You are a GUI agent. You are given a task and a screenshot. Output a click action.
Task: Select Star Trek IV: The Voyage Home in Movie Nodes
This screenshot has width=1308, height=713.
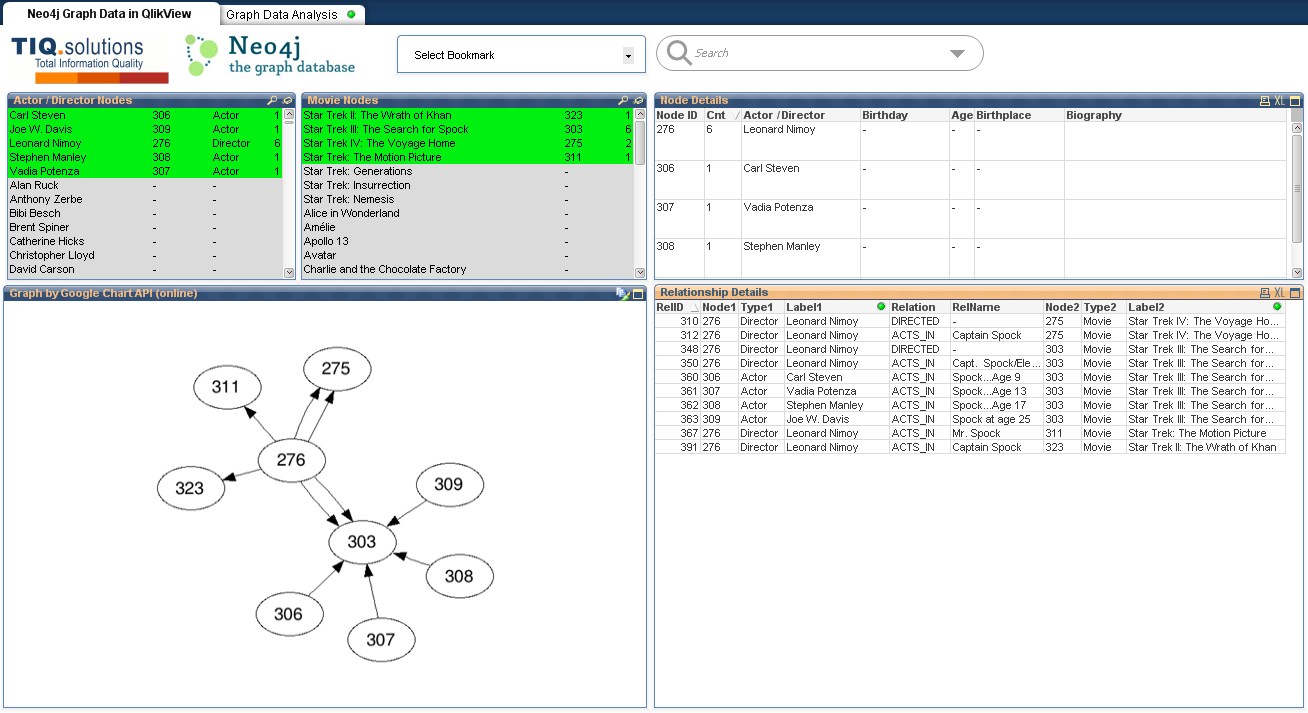click(x=467, y=143)
